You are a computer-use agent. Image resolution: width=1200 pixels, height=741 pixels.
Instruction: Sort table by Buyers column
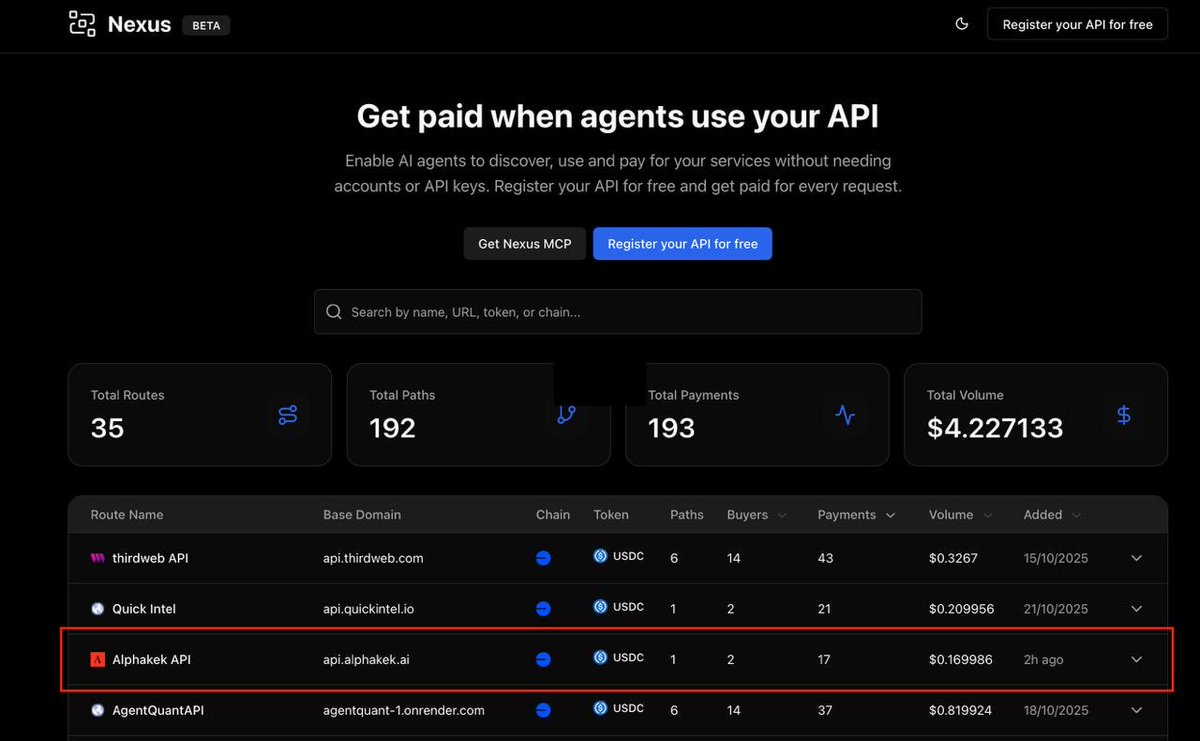point(757,515)
